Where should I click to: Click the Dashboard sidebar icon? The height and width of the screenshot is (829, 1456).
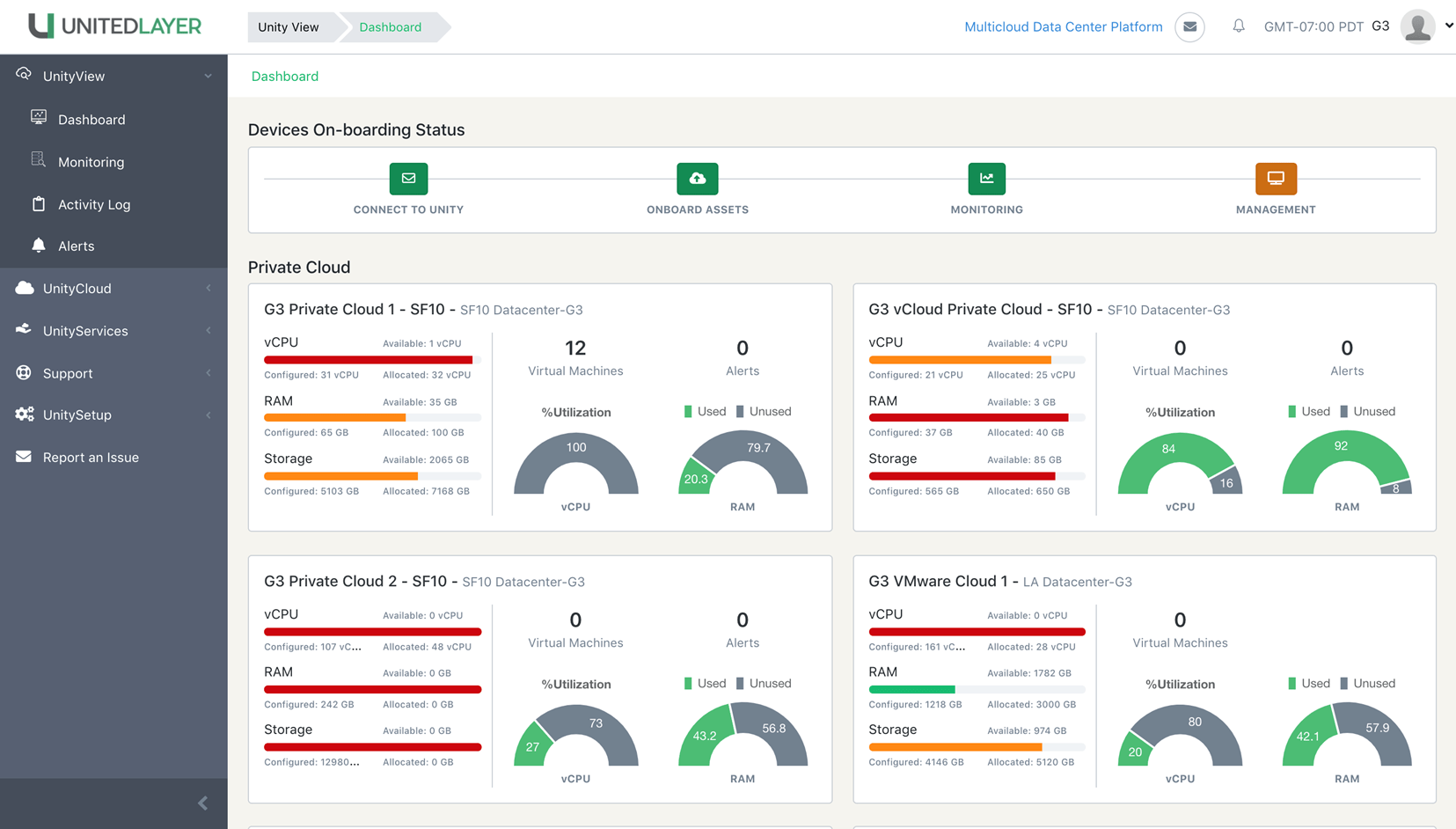tap(39, 118)
